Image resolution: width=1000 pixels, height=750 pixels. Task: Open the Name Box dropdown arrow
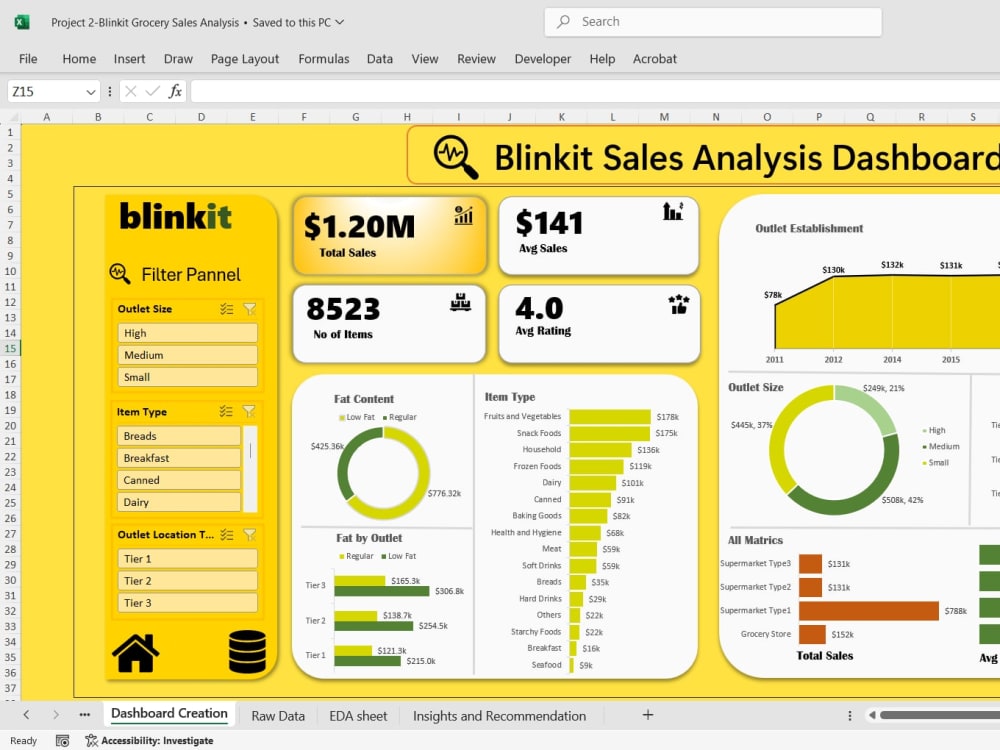coord(91,92)
